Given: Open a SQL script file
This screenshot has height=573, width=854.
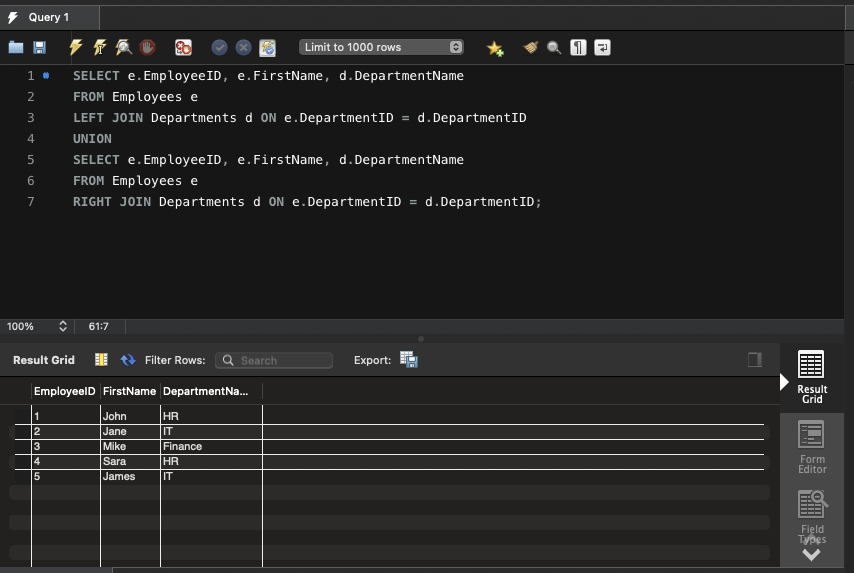Looking at the screenshot, I should click(x=16, y=47).
